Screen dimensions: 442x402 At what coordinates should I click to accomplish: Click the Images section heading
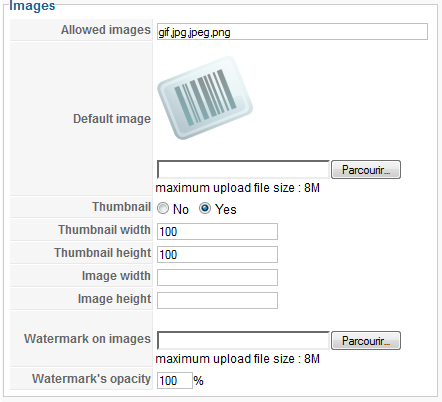[x=32, y=6]
